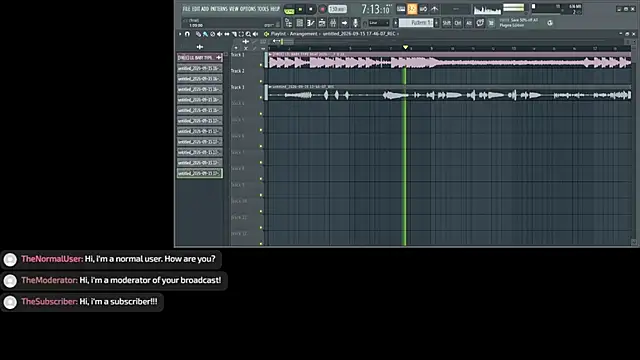Viewport: 640px width, 360px height.
Task: Click the Arrangement breadcrumb
Action: point(303,34)
